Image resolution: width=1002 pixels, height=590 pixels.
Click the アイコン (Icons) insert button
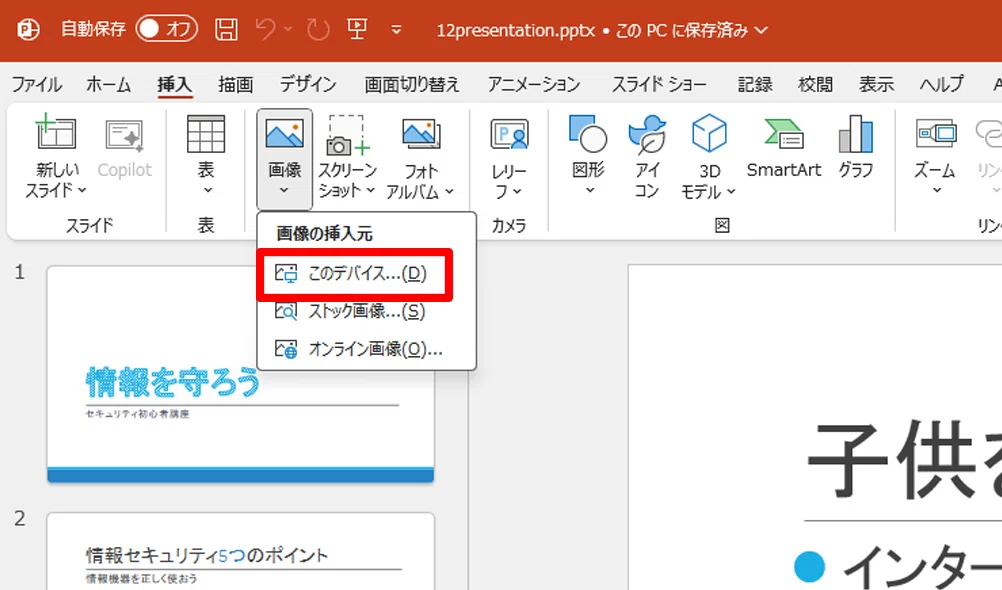pyautogui.click(x=647, y=157)
